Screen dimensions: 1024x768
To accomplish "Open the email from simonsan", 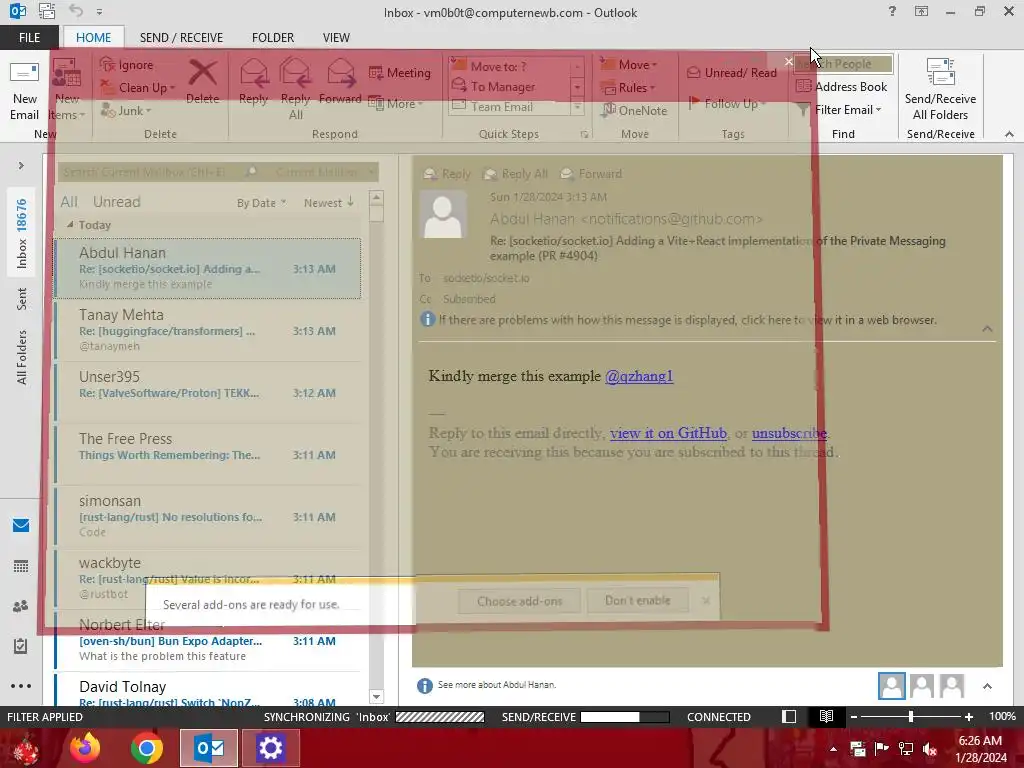I will pos(208,516).
